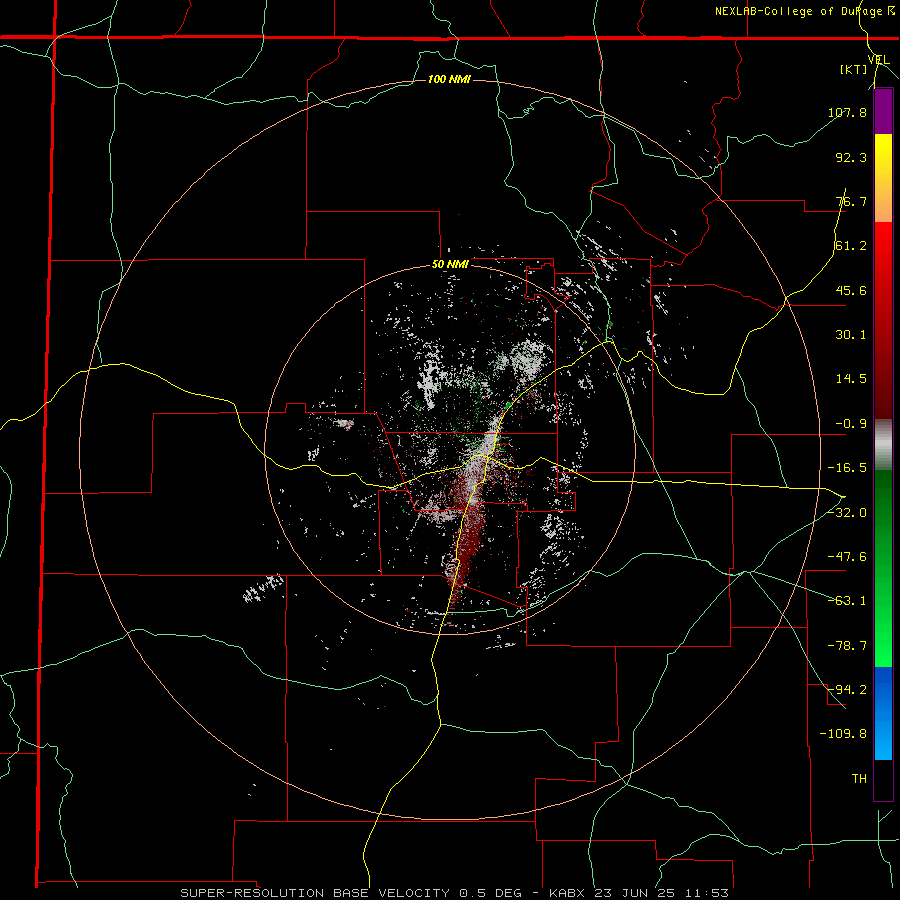Click the -63.1 velocity scale value

tap(847, 601)
